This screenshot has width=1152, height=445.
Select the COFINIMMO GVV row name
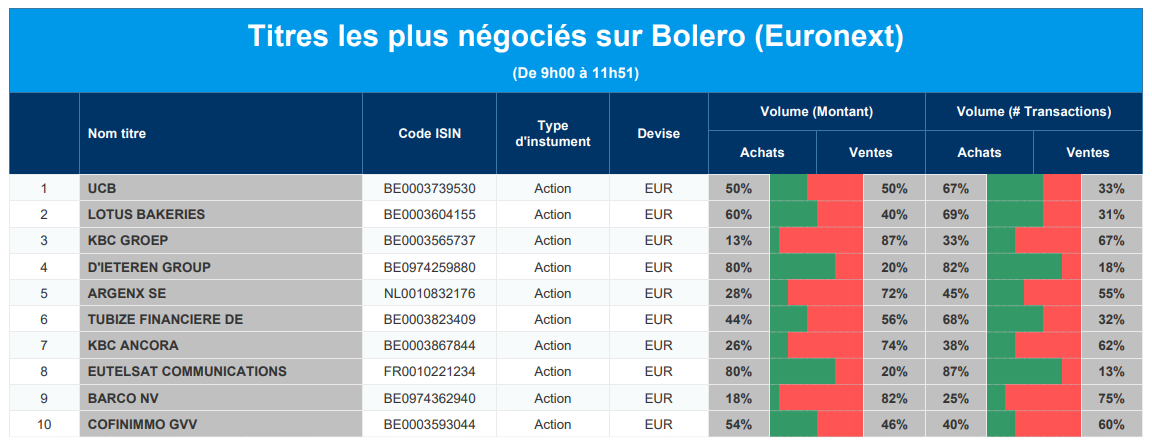click(x=142, y=424)
